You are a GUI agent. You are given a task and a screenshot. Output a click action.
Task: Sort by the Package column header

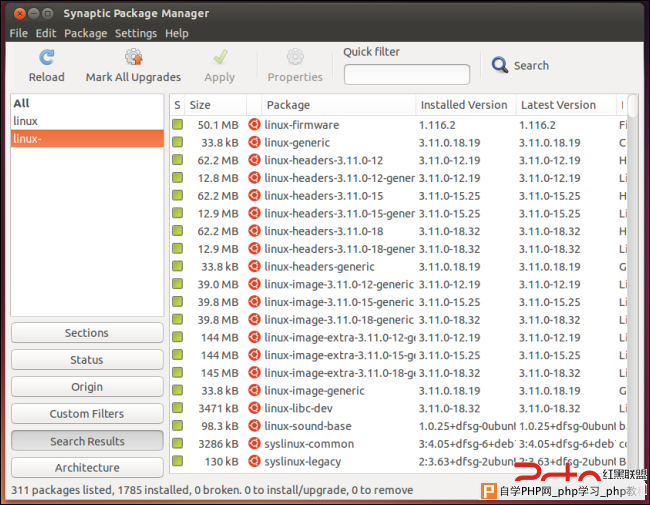(339, 105)
